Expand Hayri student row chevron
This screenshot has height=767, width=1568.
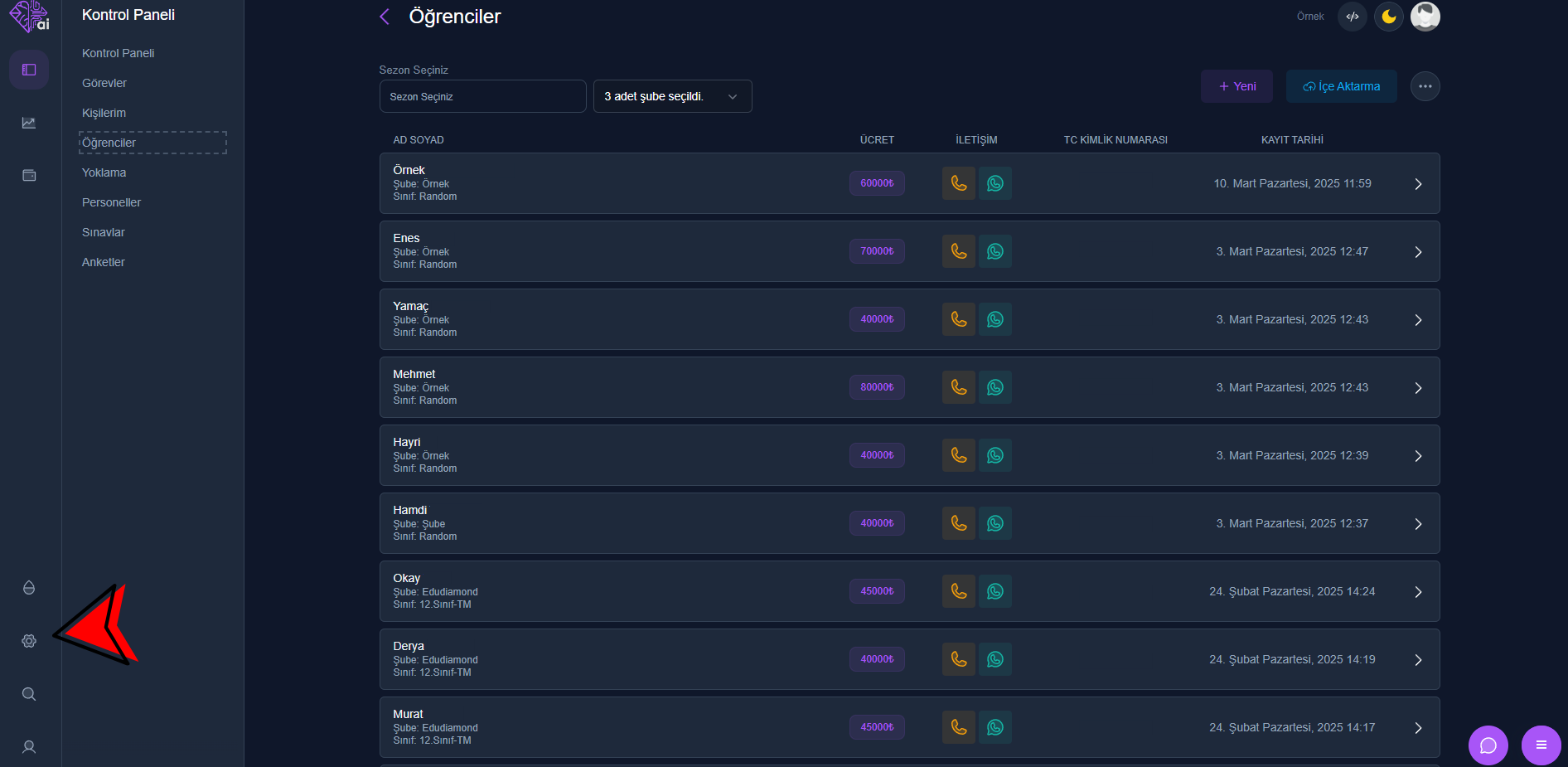(x=1418, y=456)
